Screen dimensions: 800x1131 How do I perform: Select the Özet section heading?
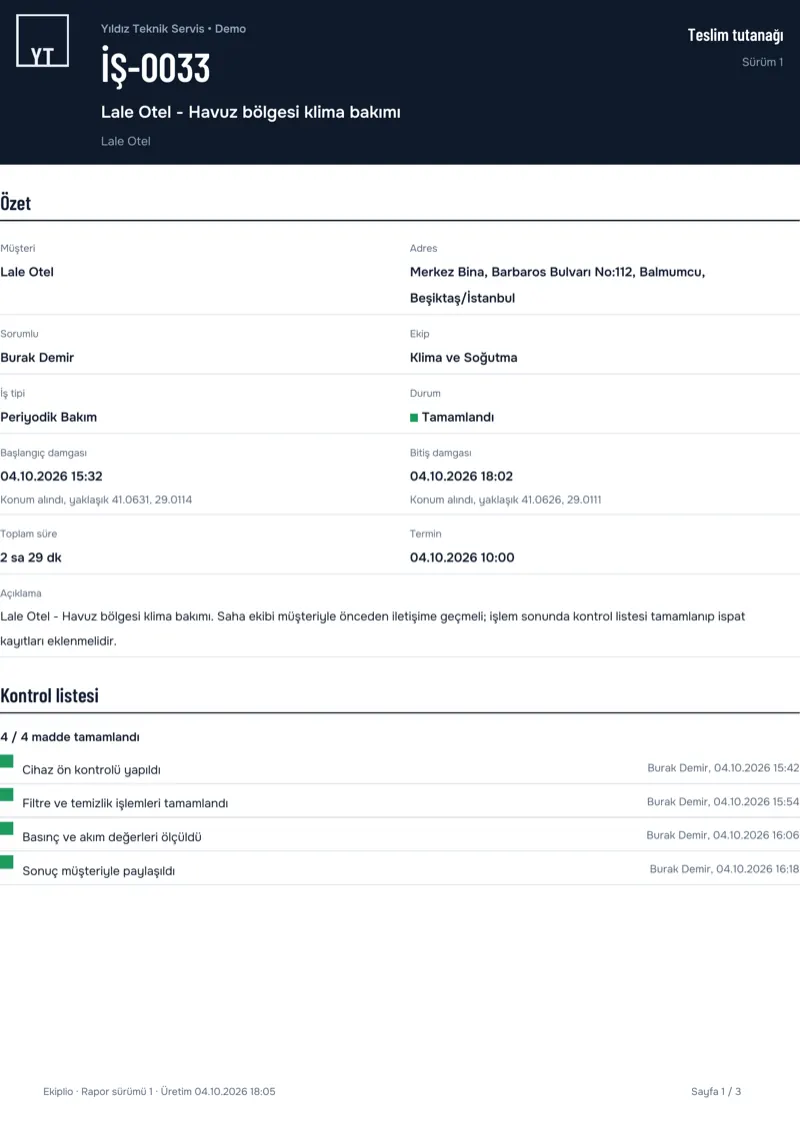(x=15, y=203)
